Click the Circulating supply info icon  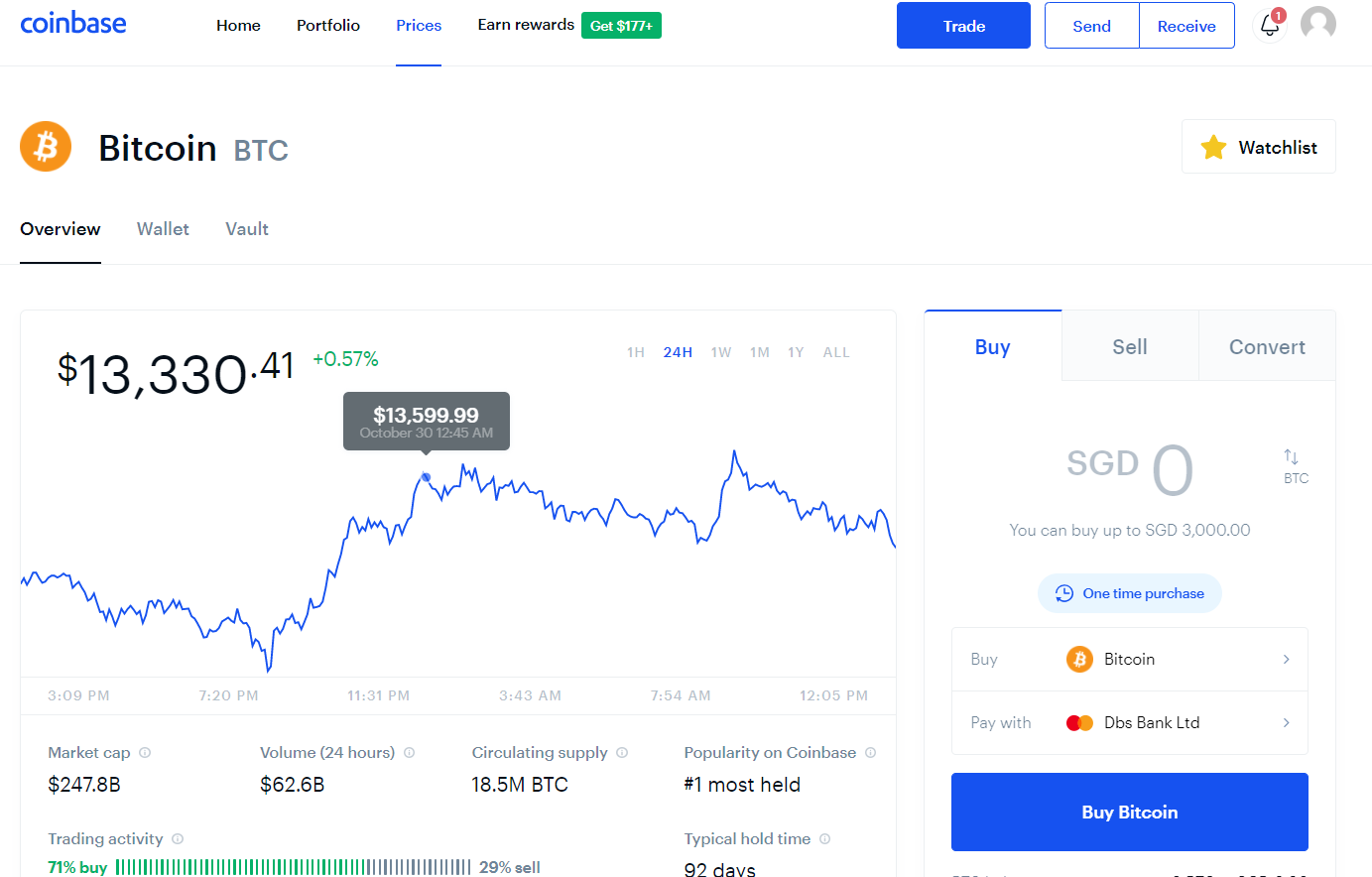click(x=622, y=753)
